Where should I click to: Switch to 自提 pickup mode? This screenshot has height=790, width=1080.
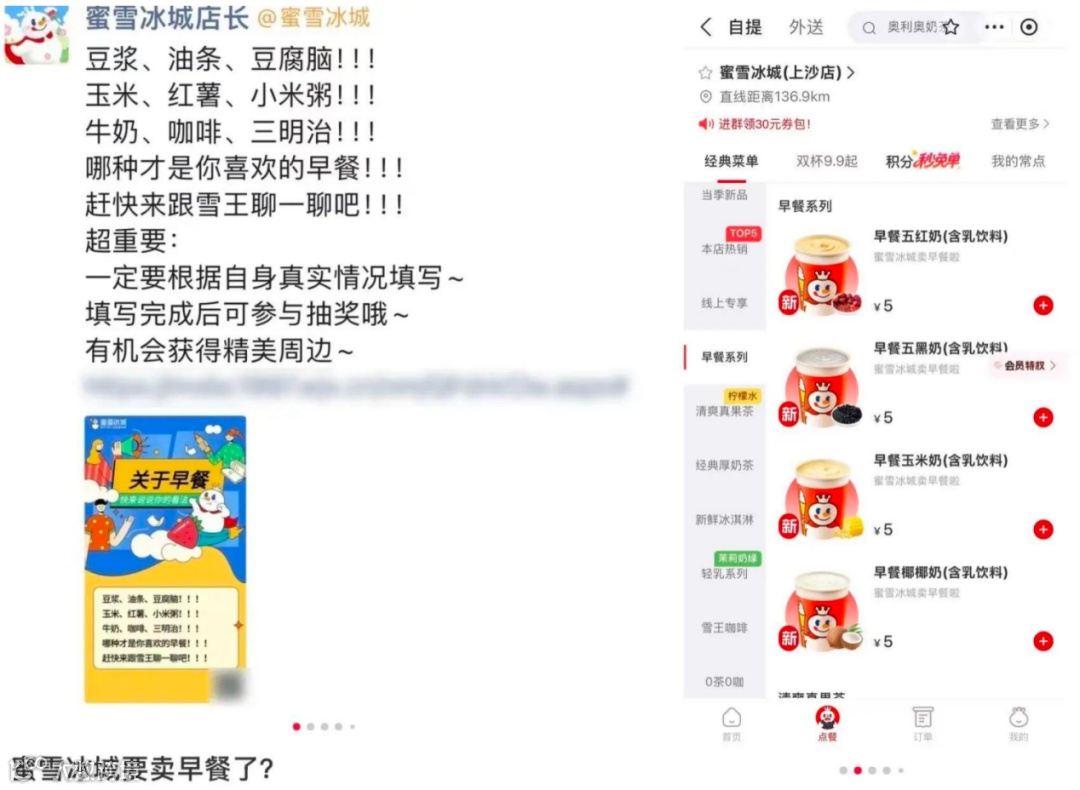745,28
